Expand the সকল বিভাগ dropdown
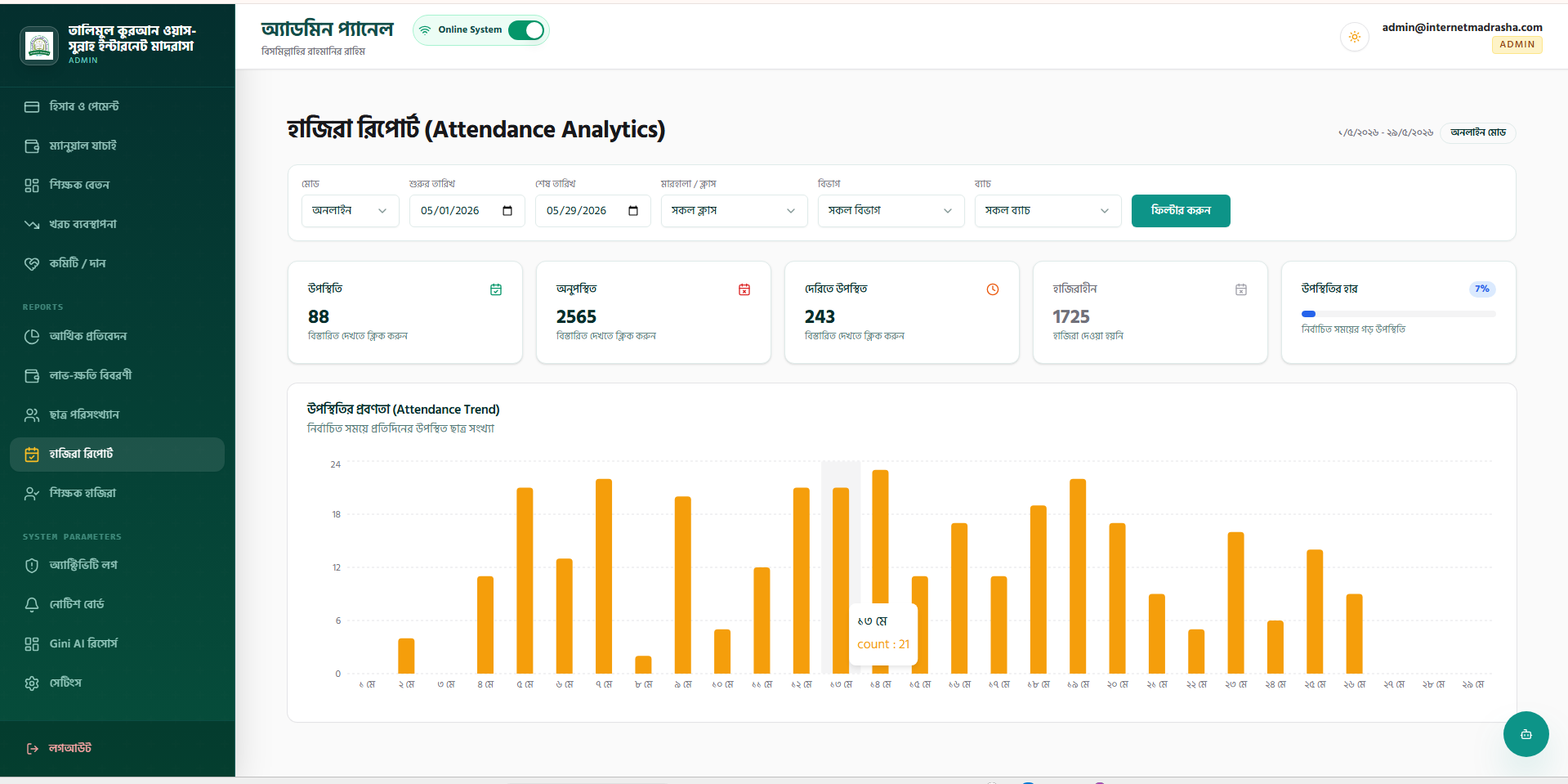The width and height of the screenshot is (1568, 784). click(891, 211)
